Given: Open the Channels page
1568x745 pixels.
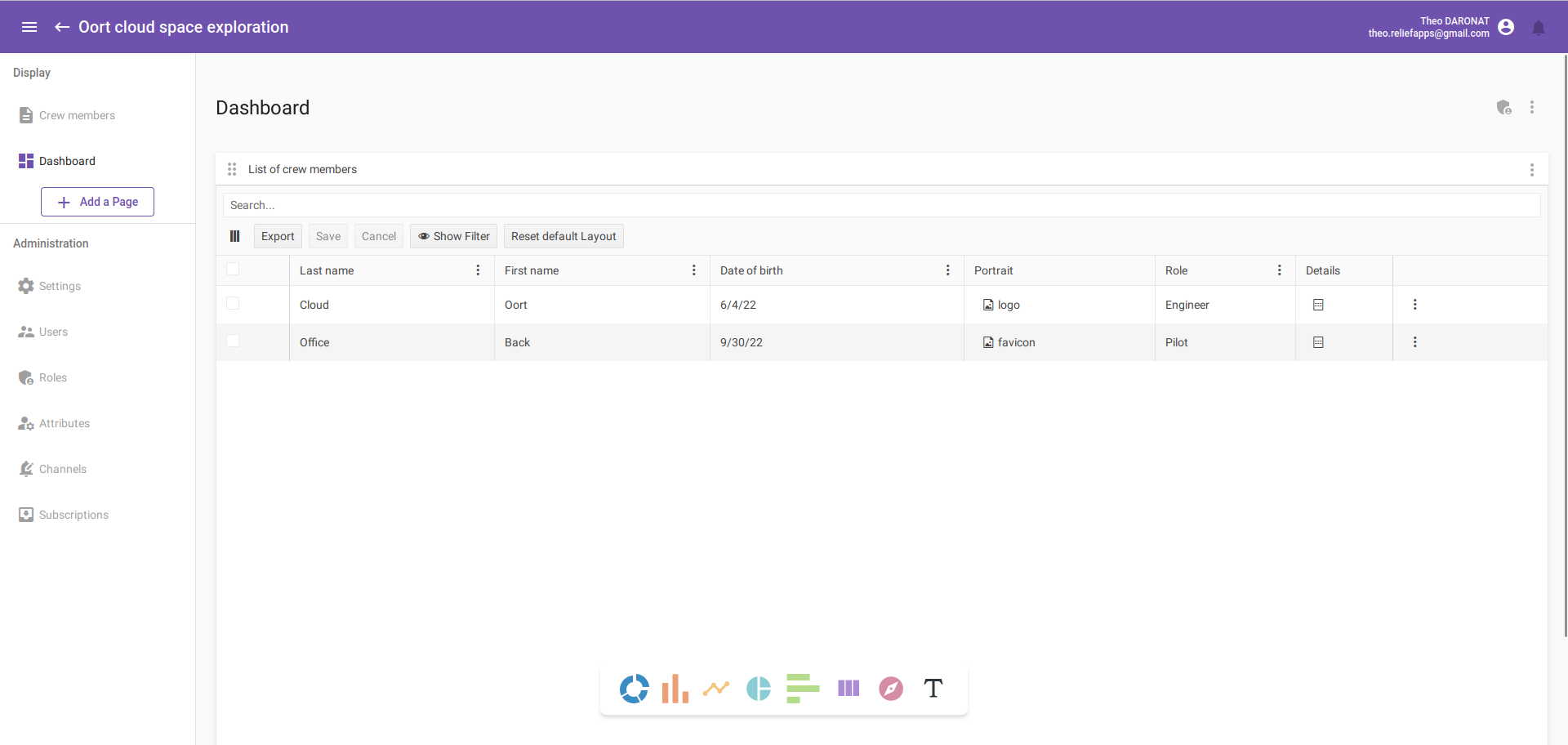Looking at the screenshot, I should (97, 469).
